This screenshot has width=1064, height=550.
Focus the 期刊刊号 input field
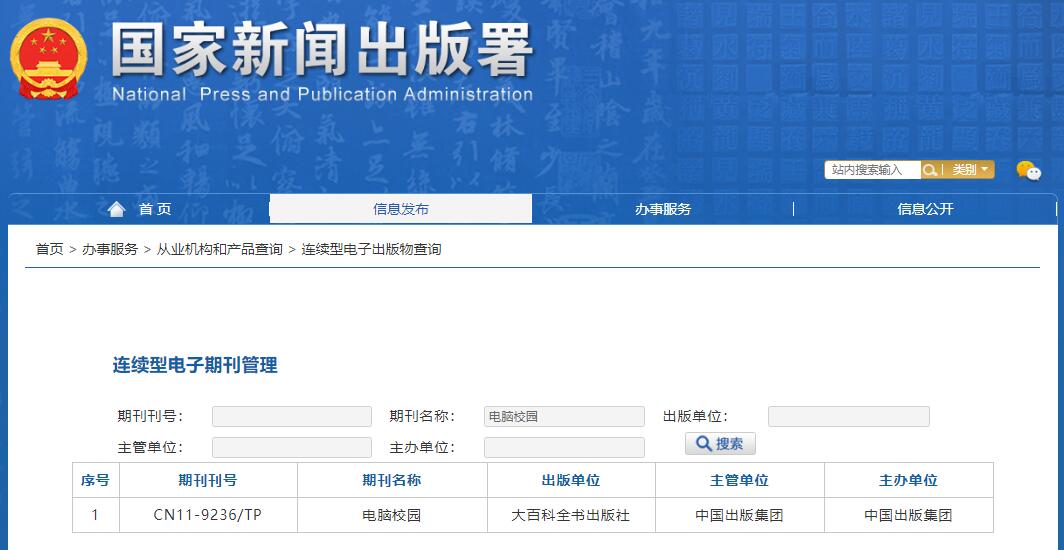292,416
